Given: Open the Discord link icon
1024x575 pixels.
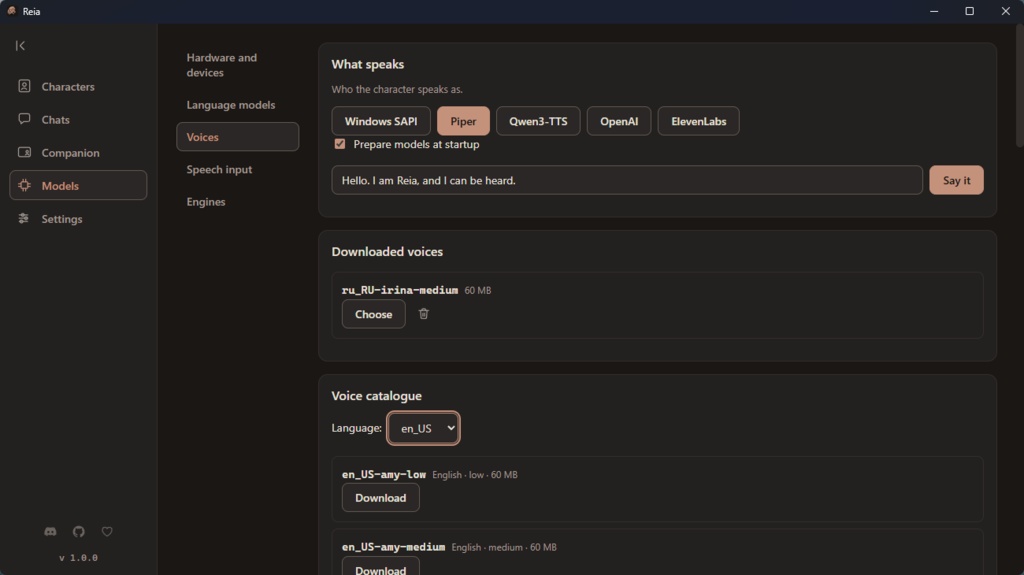Looking at the screenshot, I should tap(50, 532).
